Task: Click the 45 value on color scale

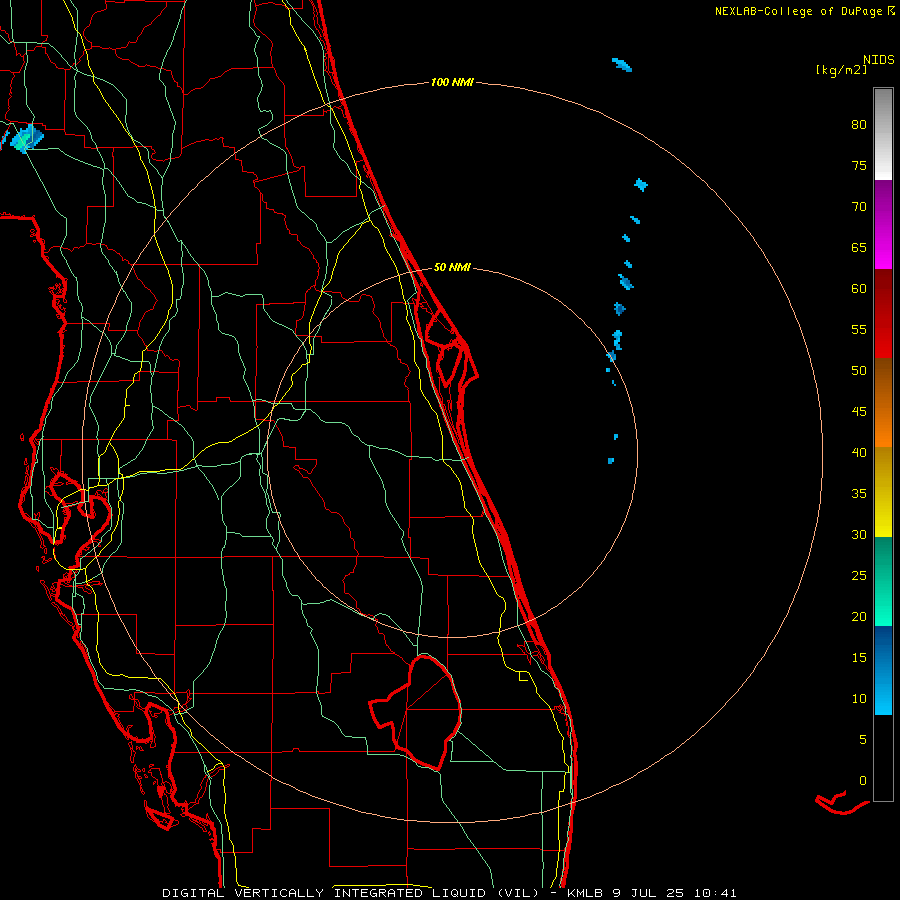Action: pyautogui.click(x=859, y=412)
